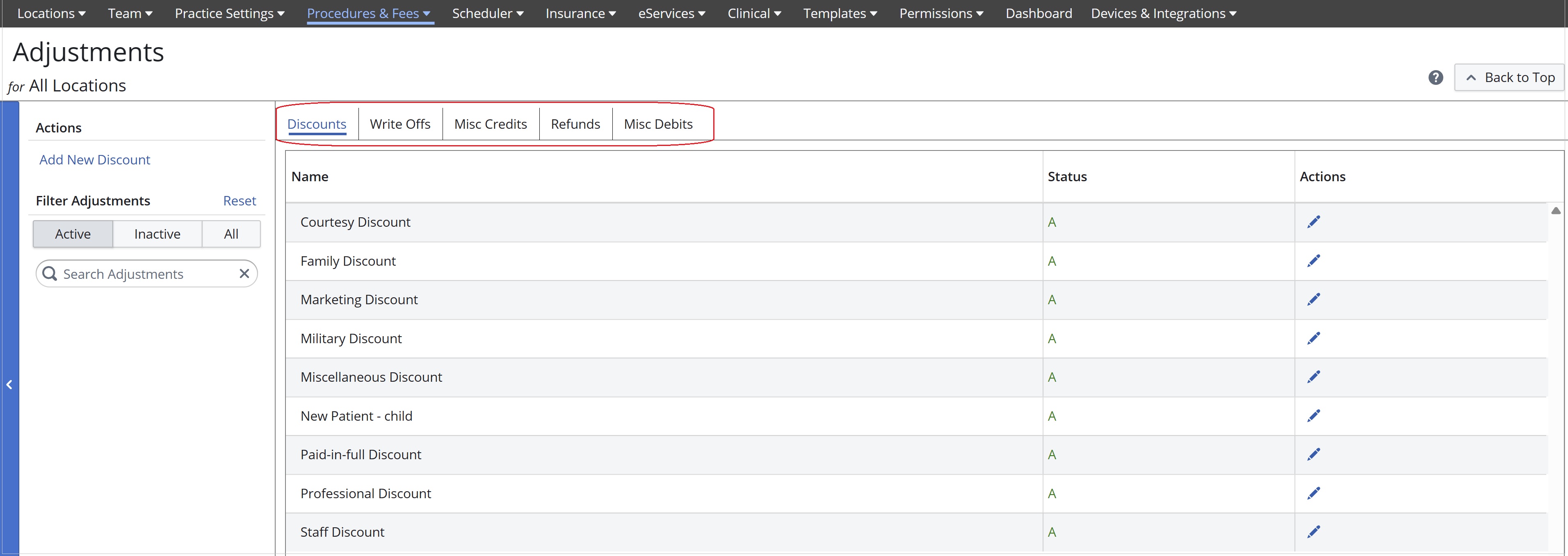Switch to the Write Offs tab

tap(400, 124)
